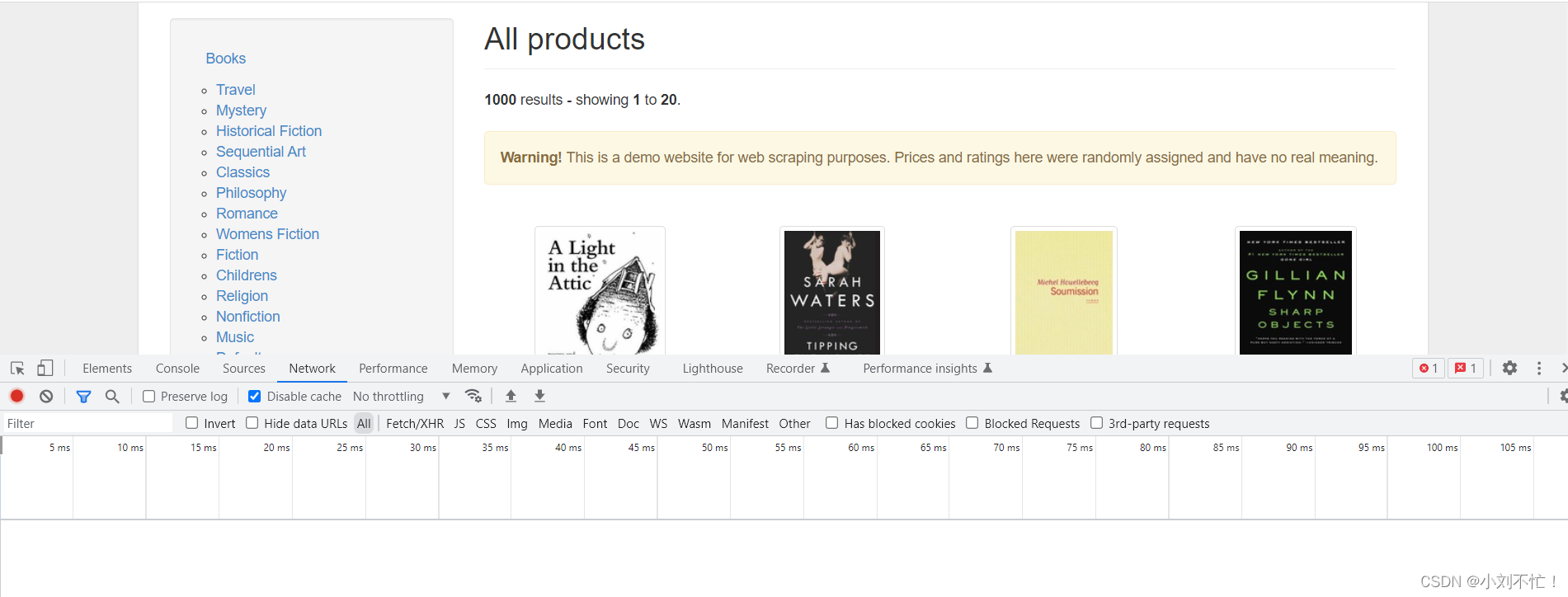Open the Childrens category link
Image resolution: width=1568 pixels, height=597 pixels.
(x=246, y=275)
